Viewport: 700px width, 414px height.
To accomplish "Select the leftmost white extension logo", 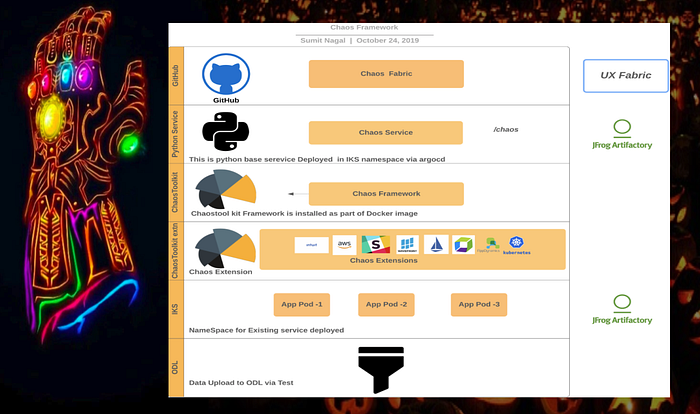I will [x=312, y=245].
